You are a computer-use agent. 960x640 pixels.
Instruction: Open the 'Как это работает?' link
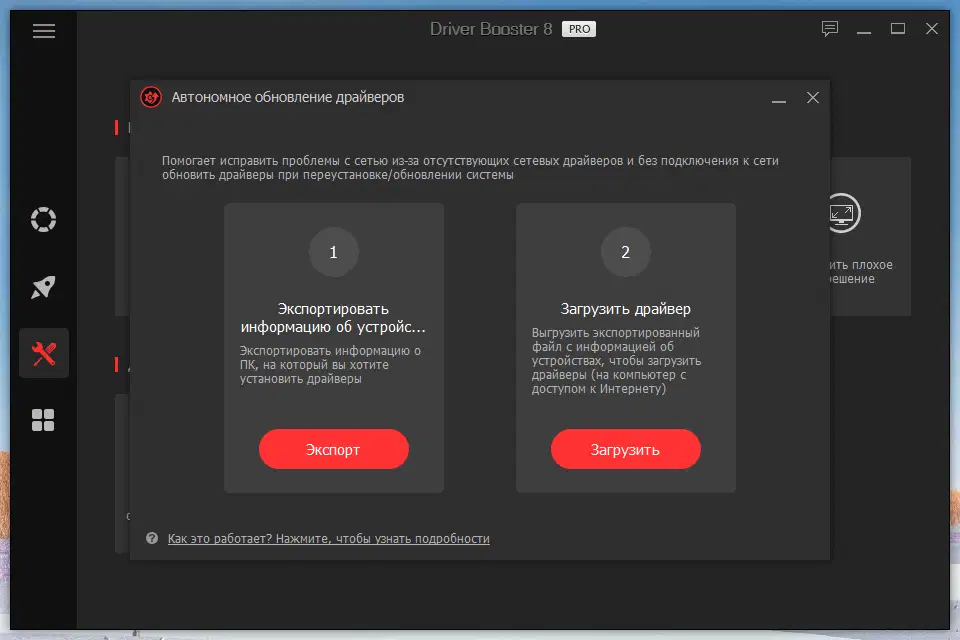328,538
